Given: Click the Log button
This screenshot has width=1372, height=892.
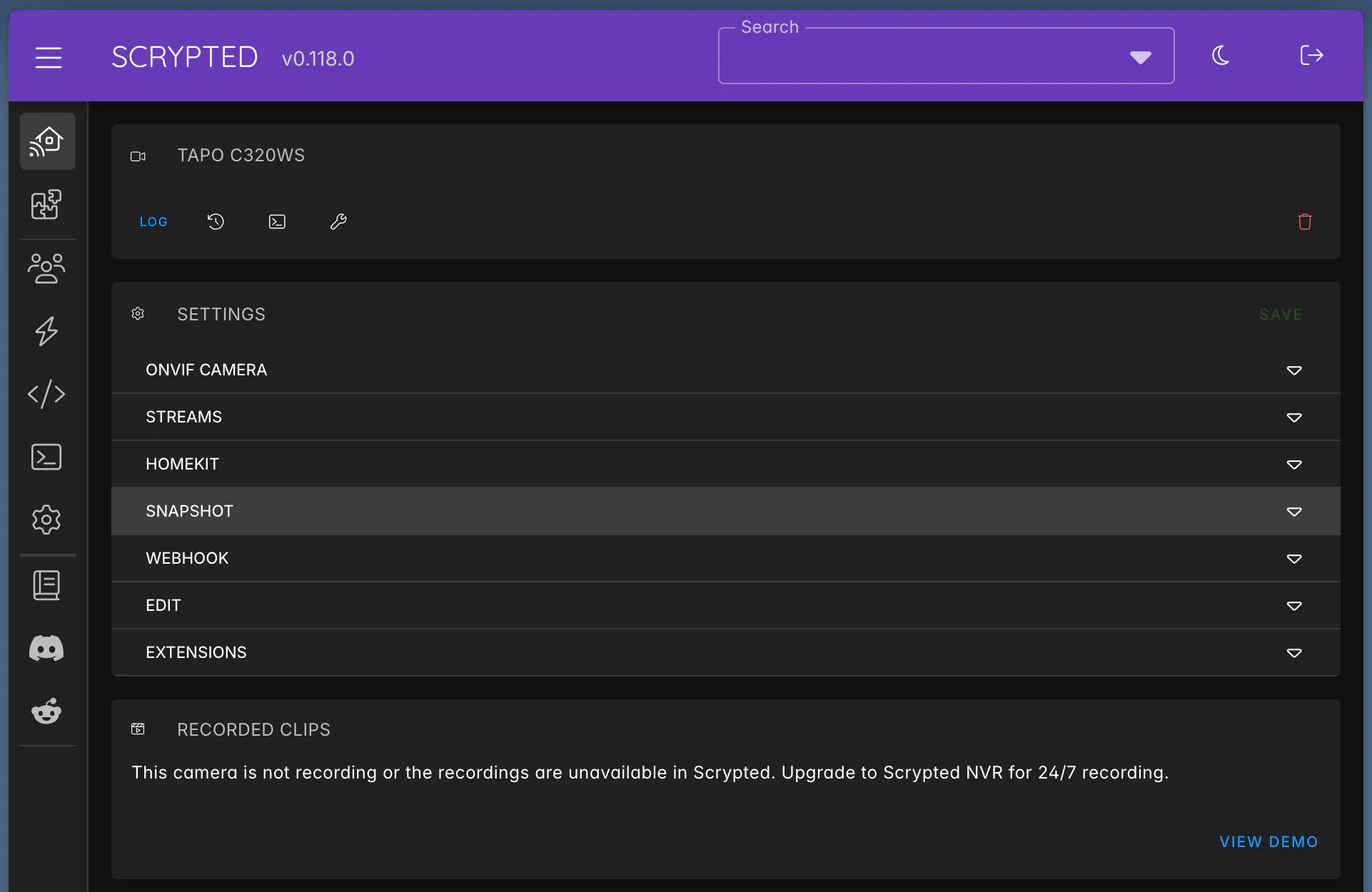Looking at the screenshot, I should pos(153,222).
